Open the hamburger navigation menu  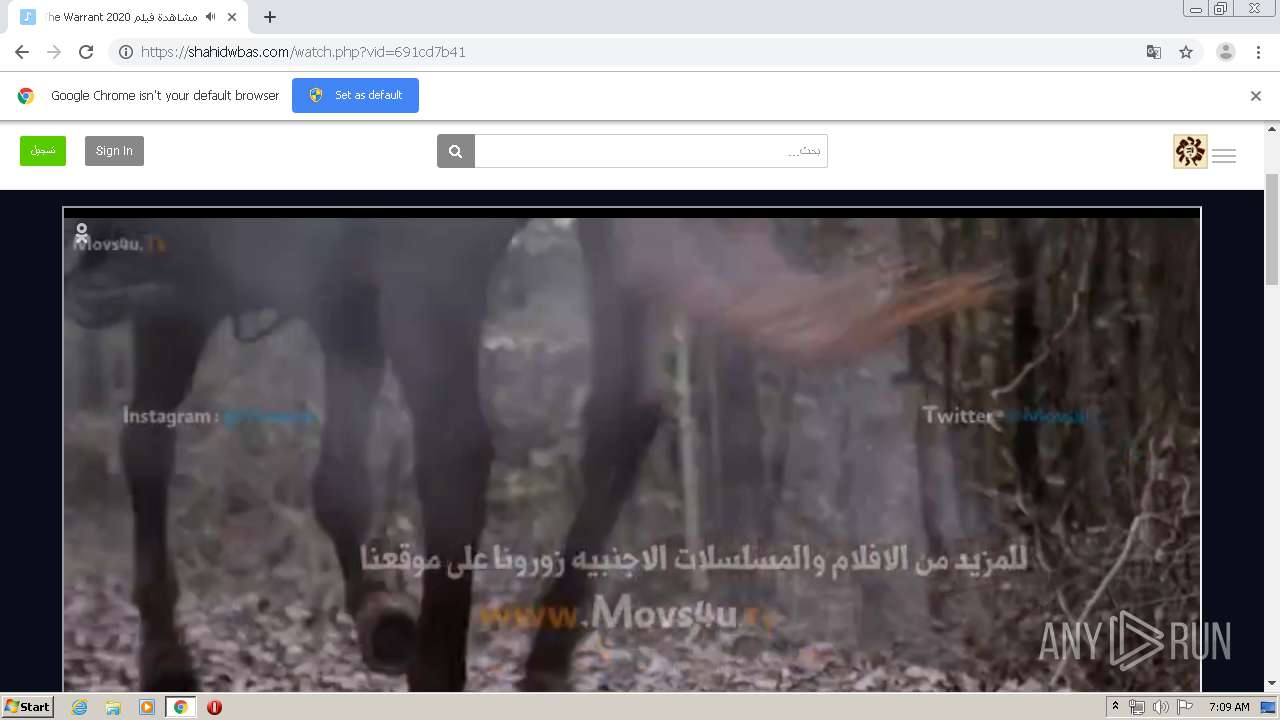(1224, 155)
